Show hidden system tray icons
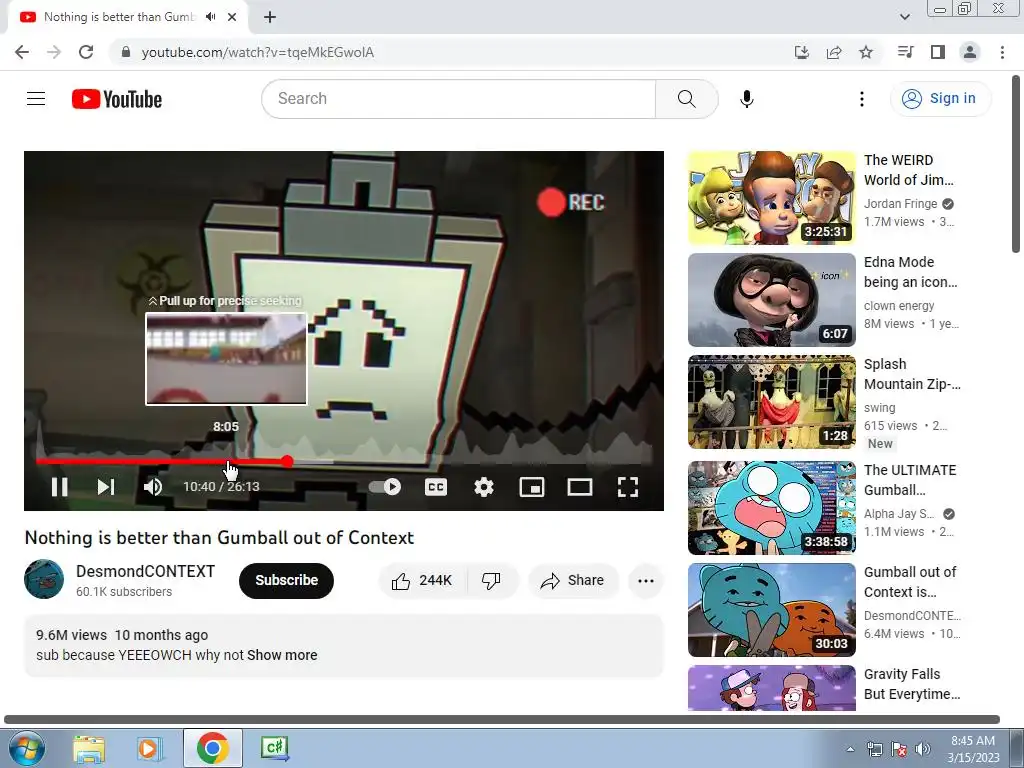 [850, 749]
